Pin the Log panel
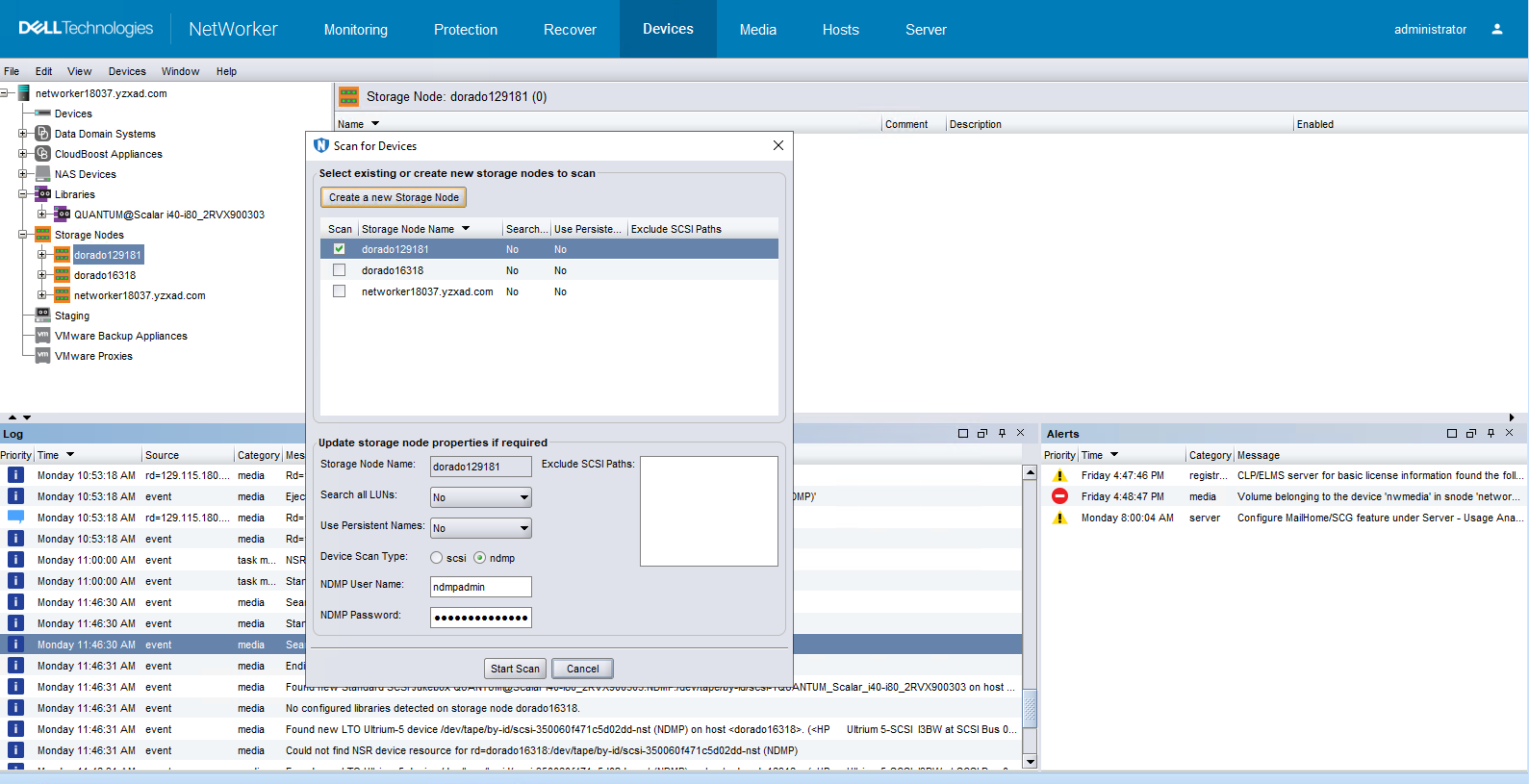The width and height of the screenshot is (1529, 784). pyautogui.click(x=1002, y=434)
